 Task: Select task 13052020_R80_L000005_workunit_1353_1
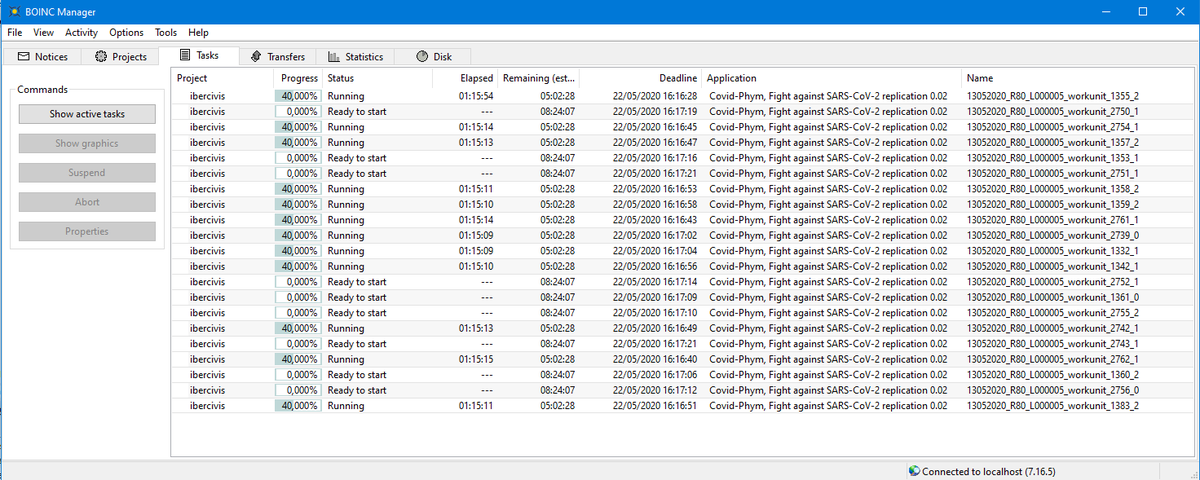point(683,158)
